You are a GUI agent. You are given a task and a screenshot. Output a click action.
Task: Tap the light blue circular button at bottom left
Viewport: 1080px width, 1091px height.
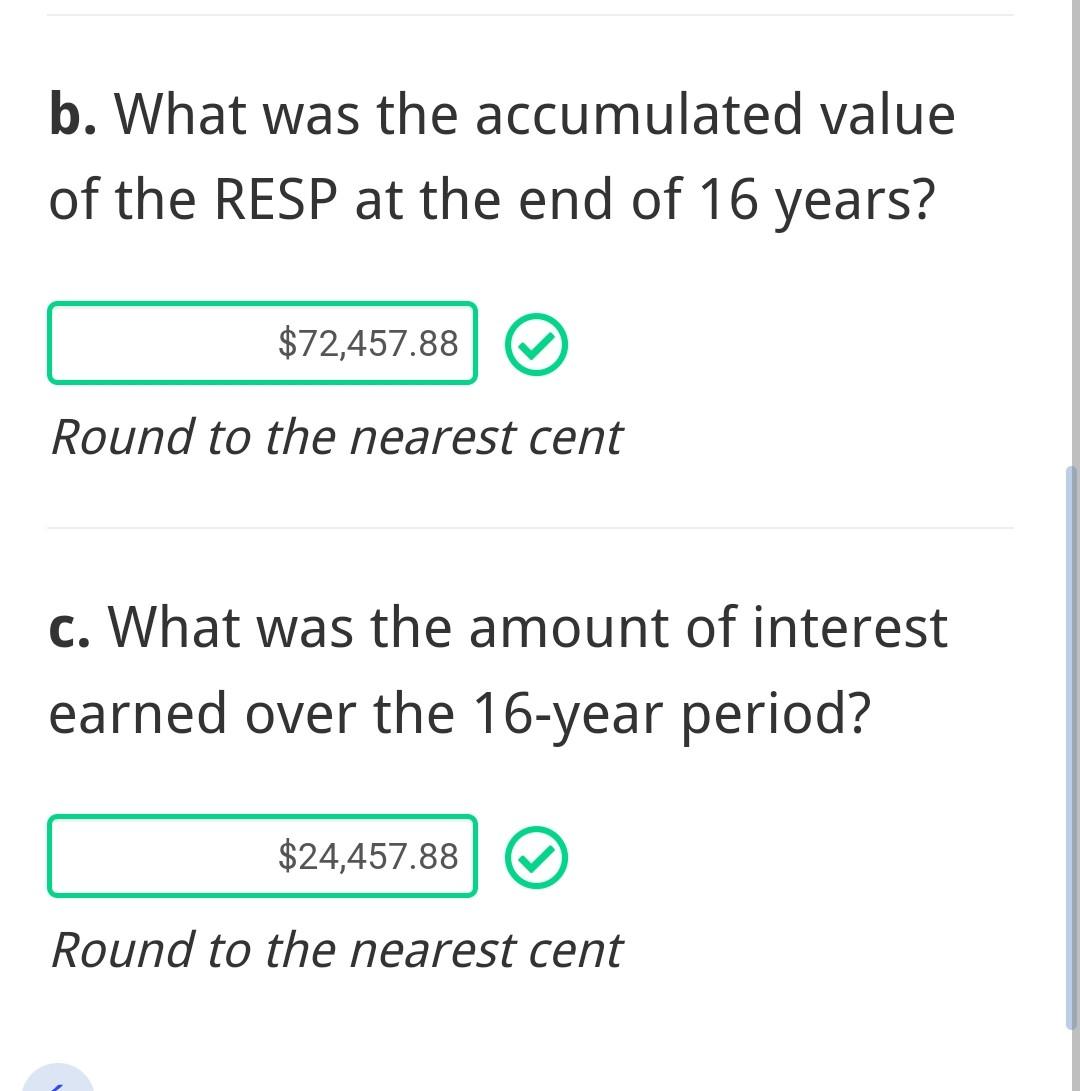coord(58,1080)
